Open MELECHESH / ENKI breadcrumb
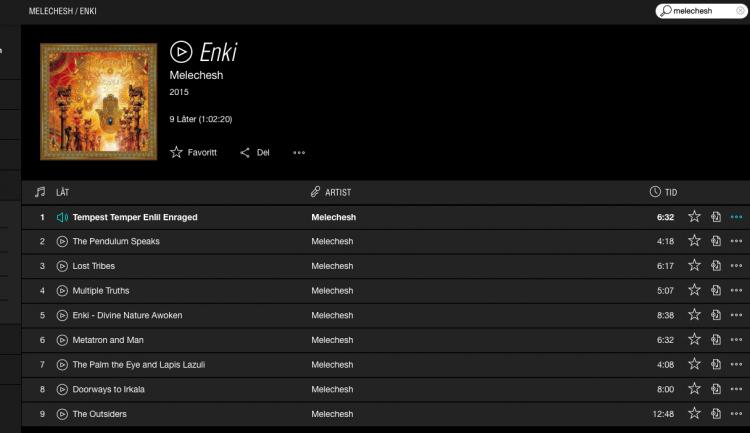Image resolution: width=750 pixels, height=433 pixels. (x=63, y=11)
